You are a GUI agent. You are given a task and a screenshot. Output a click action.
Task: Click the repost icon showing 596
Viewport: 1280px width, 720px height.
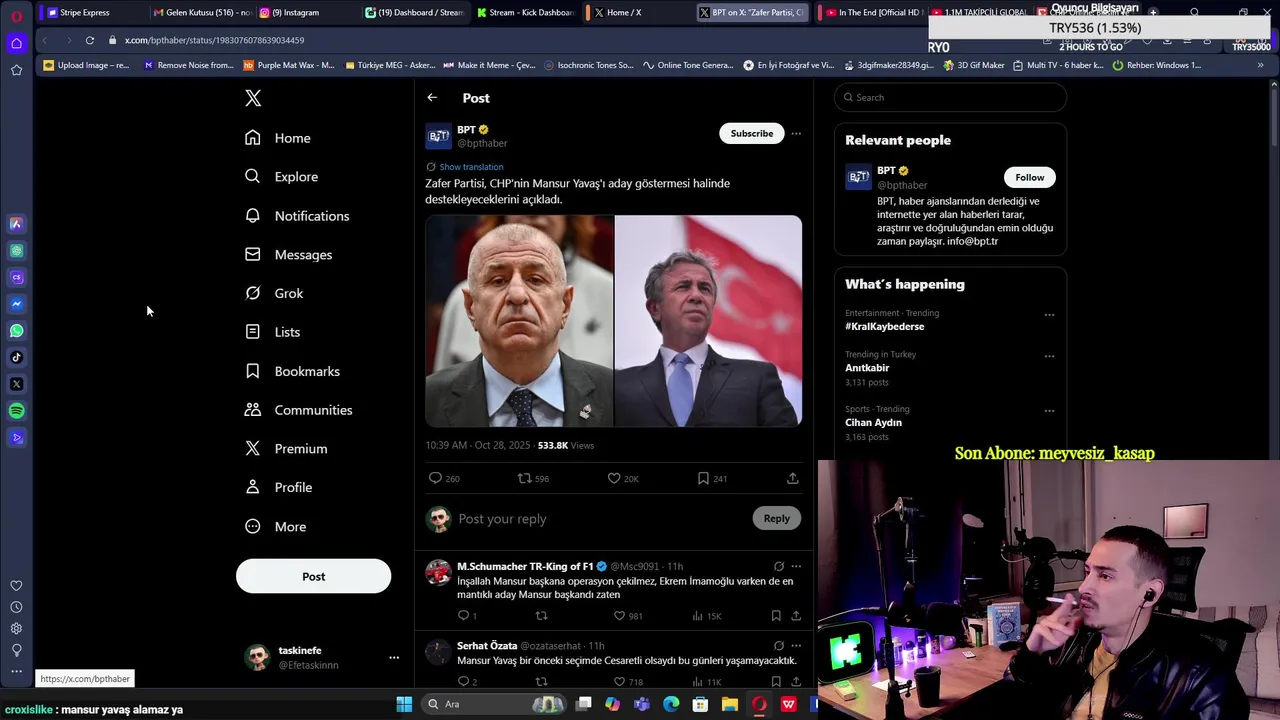[524, 478]
